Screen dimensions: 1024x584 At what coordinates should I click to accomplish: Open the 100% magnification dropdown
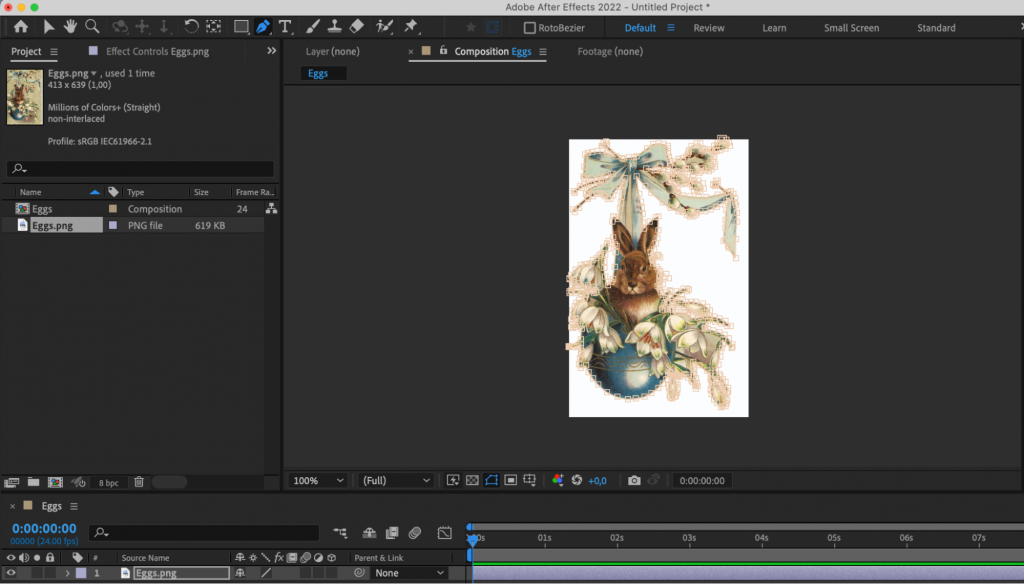click(317, 480)
